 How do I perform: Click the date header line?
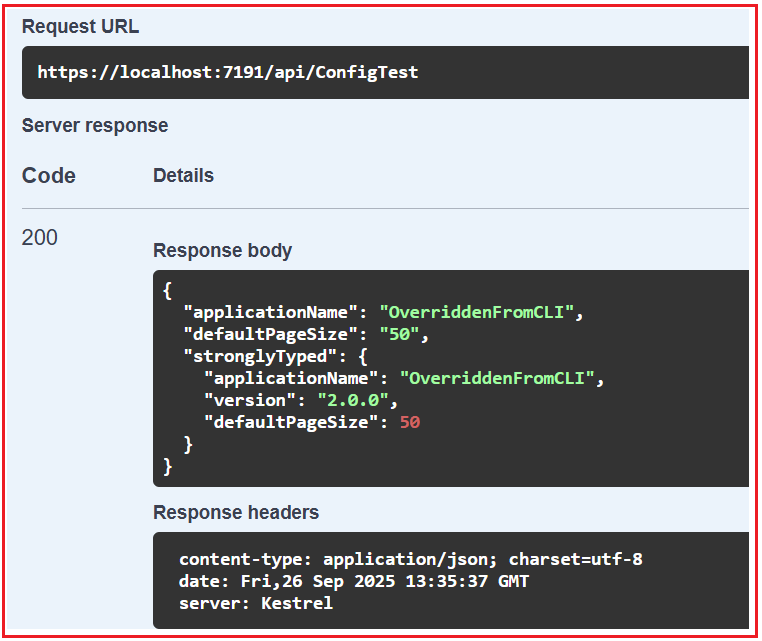click(x=353, y=582)
